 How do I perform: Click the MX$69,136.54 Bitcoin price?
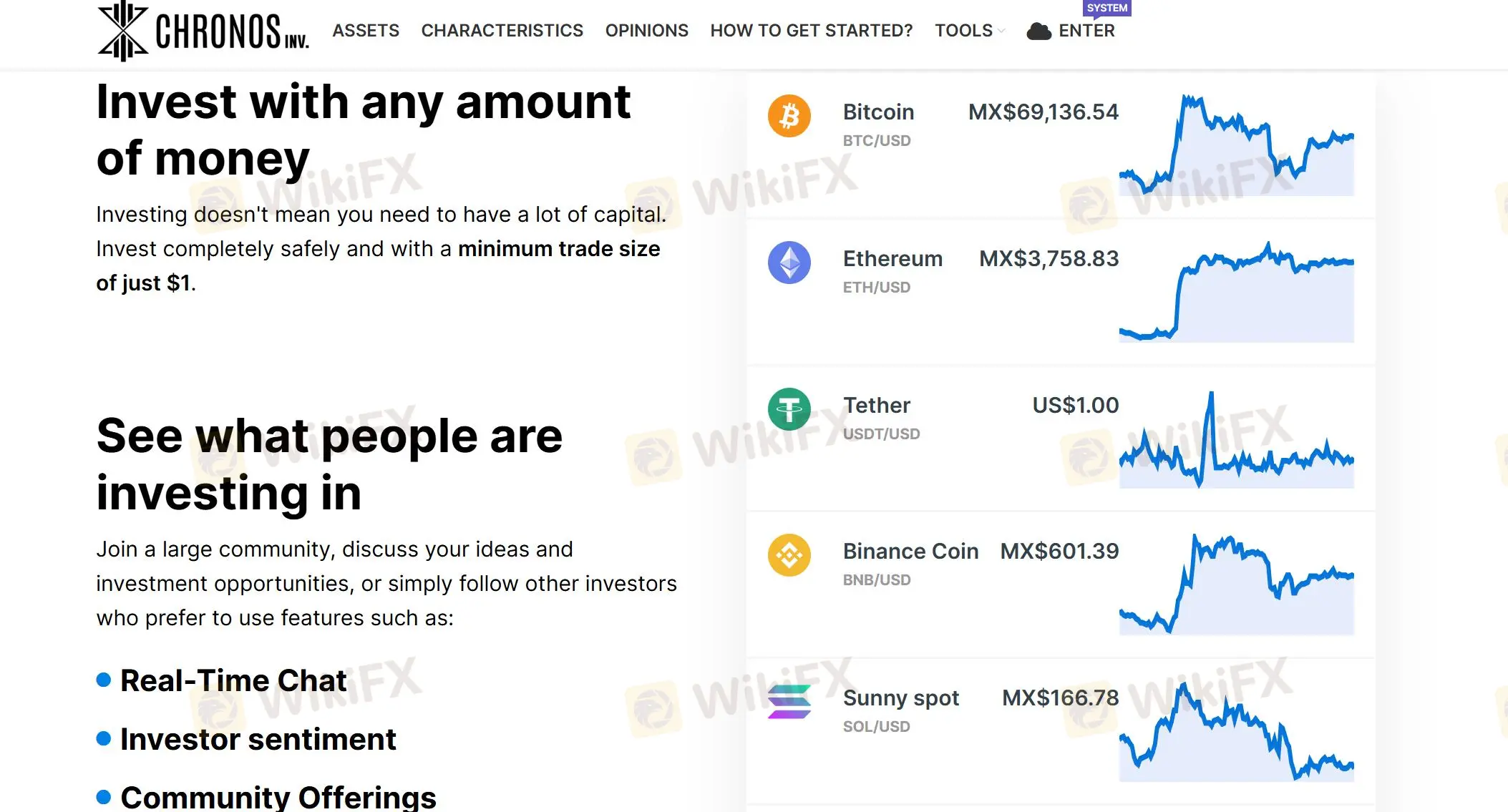pyautogui.click(x=1043, y=112)
